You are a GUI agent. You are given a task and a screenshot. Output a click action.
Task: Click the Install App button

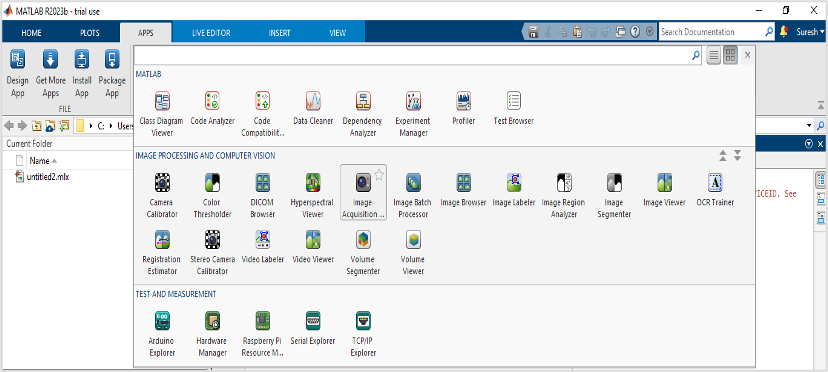click(81, 74)
